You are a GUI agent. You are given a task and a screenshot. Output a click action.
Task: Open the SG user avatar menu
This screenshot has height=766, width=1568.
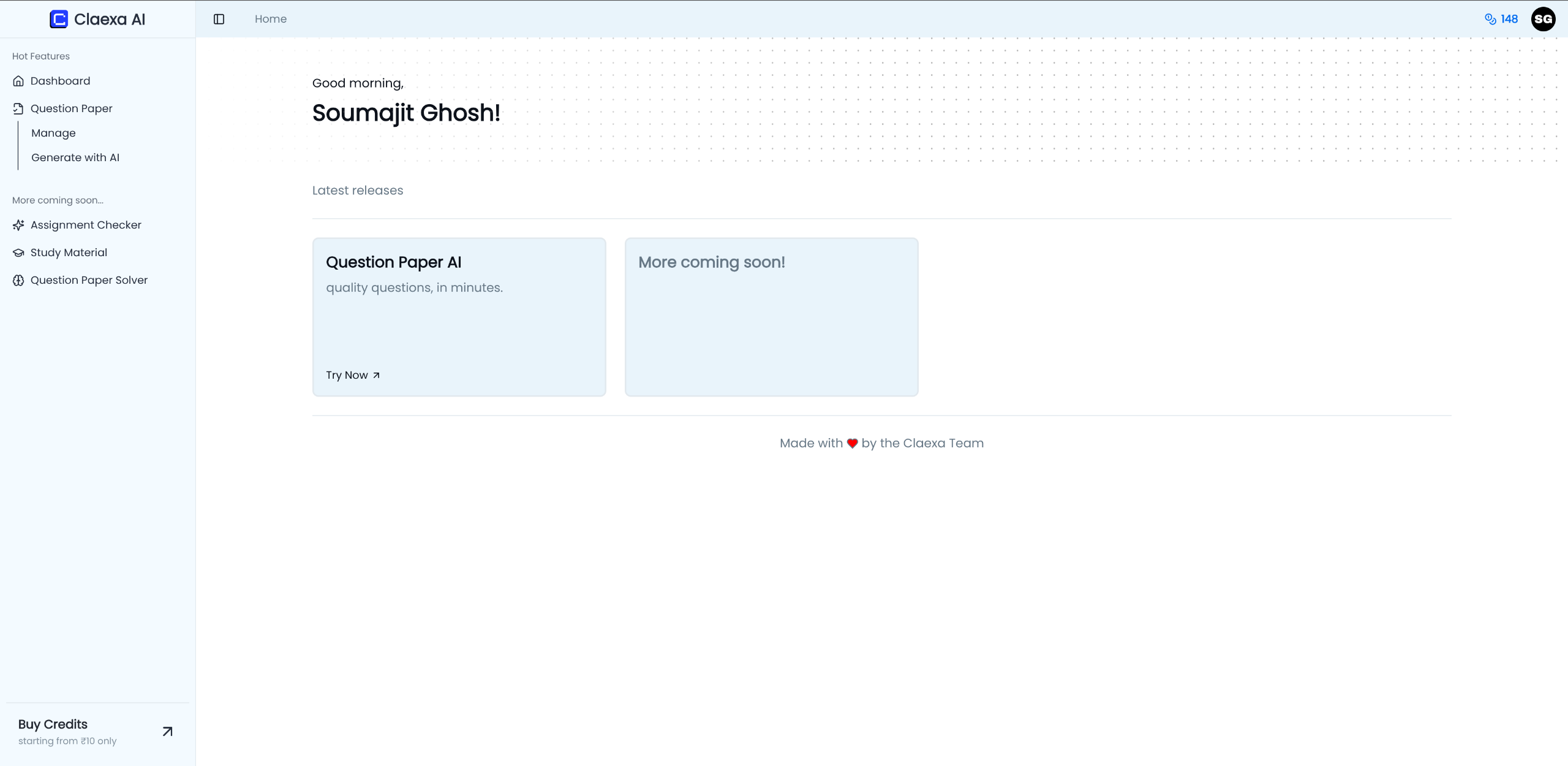[x=1543, y=19]
